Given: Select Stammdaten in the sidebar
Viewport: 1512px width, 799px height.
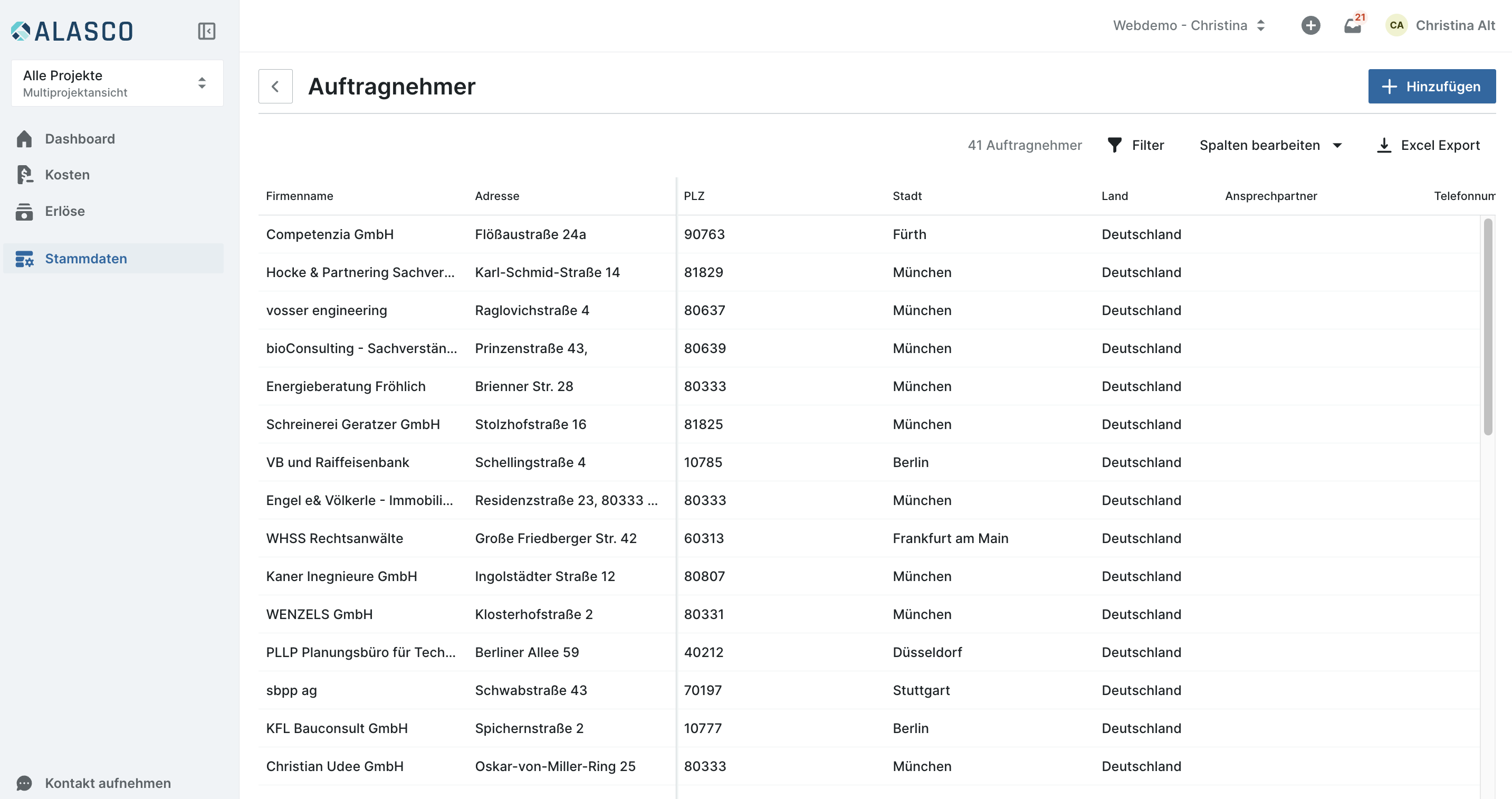Looking at the screenshot, I should tap(114, 259).
